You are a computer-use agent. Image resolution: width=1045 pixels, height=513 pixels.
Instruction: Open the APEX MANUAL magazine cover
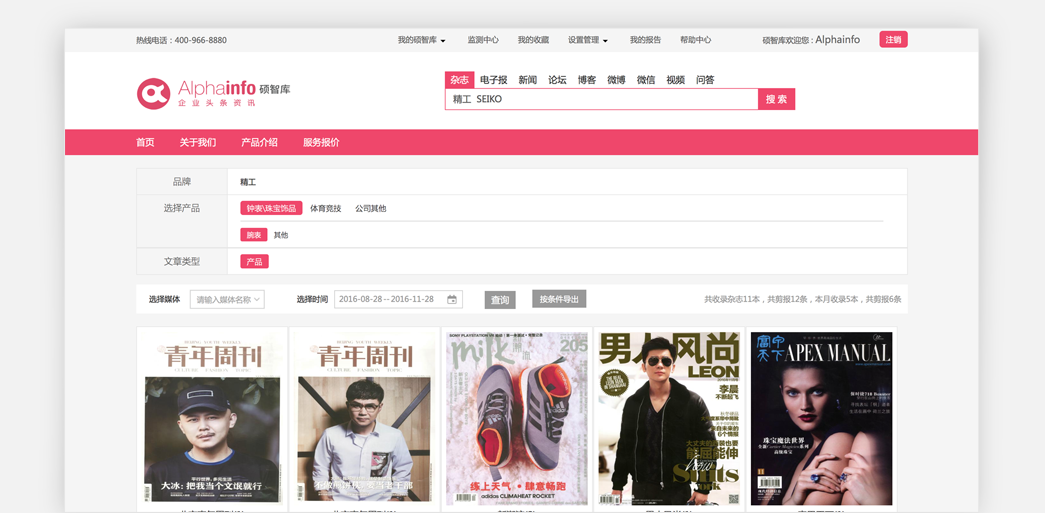821,419
